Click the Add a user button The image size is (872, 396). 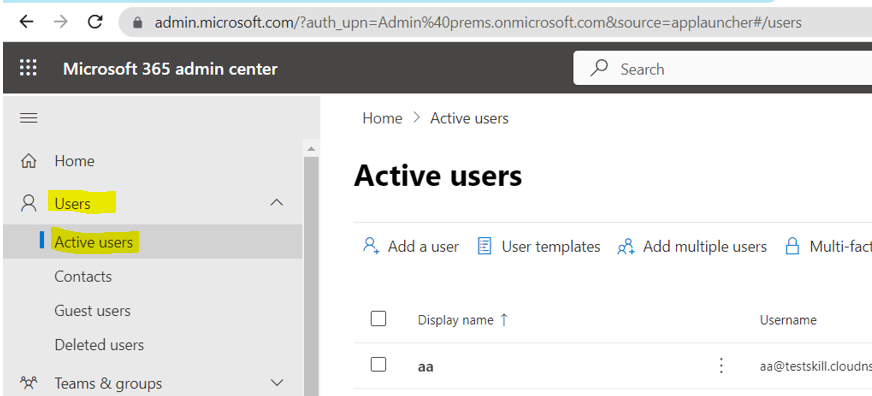[411, 246]
